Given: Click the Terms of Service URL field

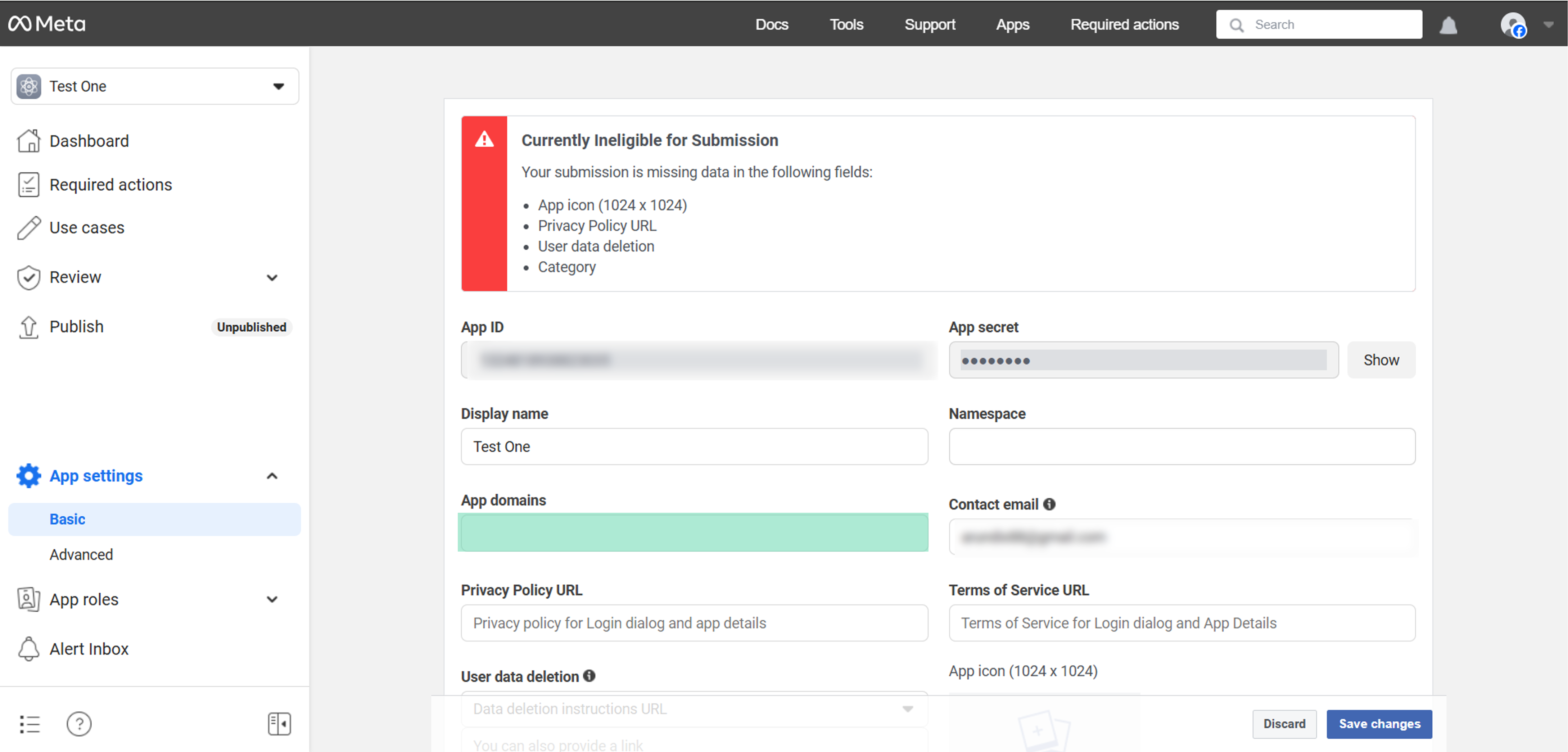Looking at the screenshot, I should coord(1181,623).
